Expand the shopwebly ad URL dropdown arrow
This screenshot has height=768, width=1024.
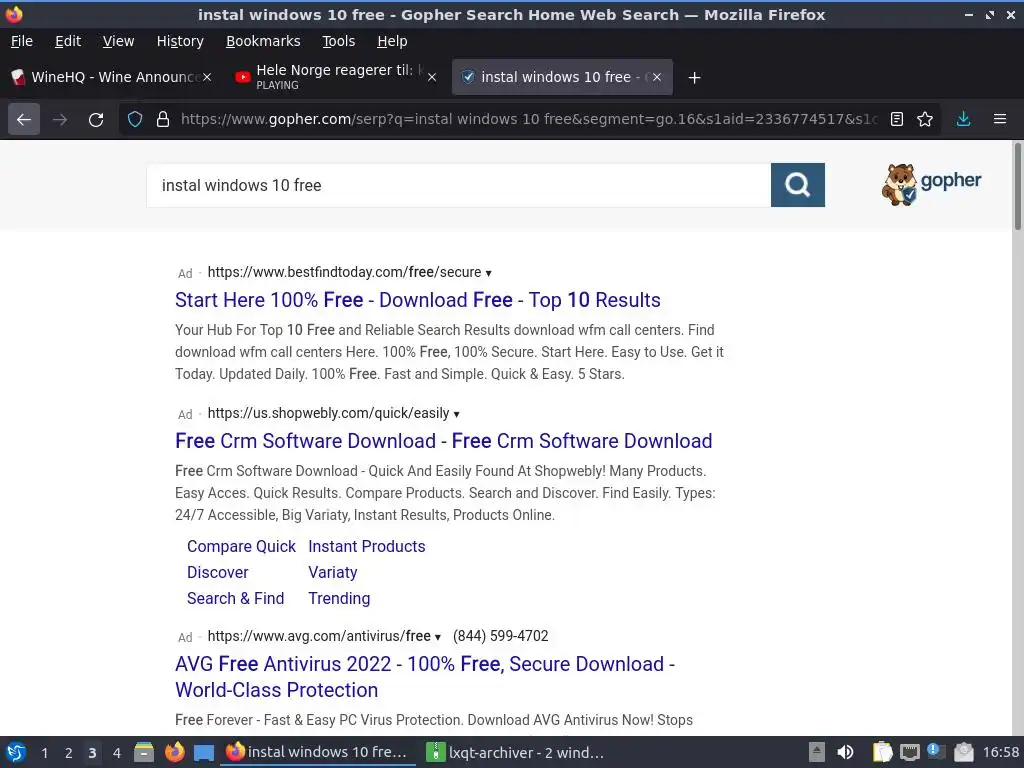tap(456, 414)
